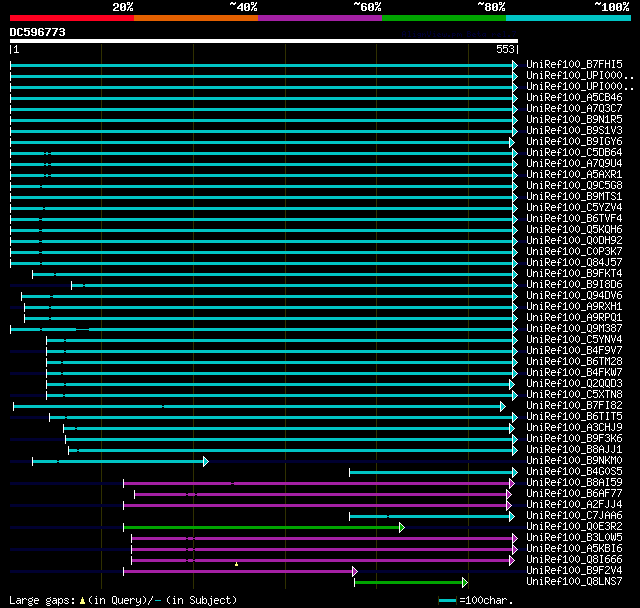Image resolution: width=640 pixels, height=608 pixels.
Task: Click the green ~80% legend segment
Action: pyautogui.click(x=444, y=18)
